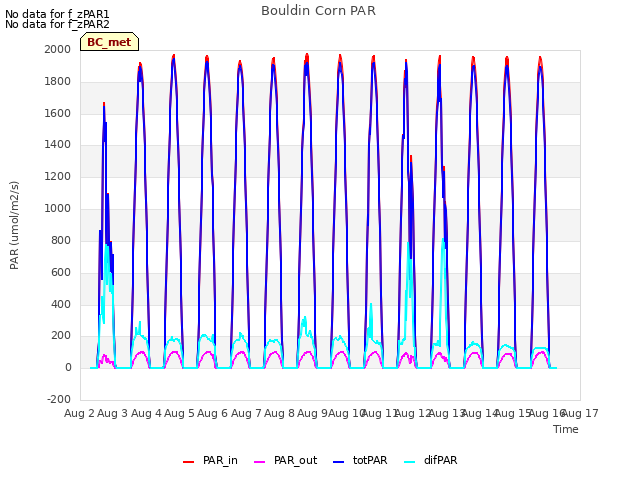Screen dimensions: 640x480
Task: Click the 'No data for f_zPAR2' message
Action: (57, 24)
